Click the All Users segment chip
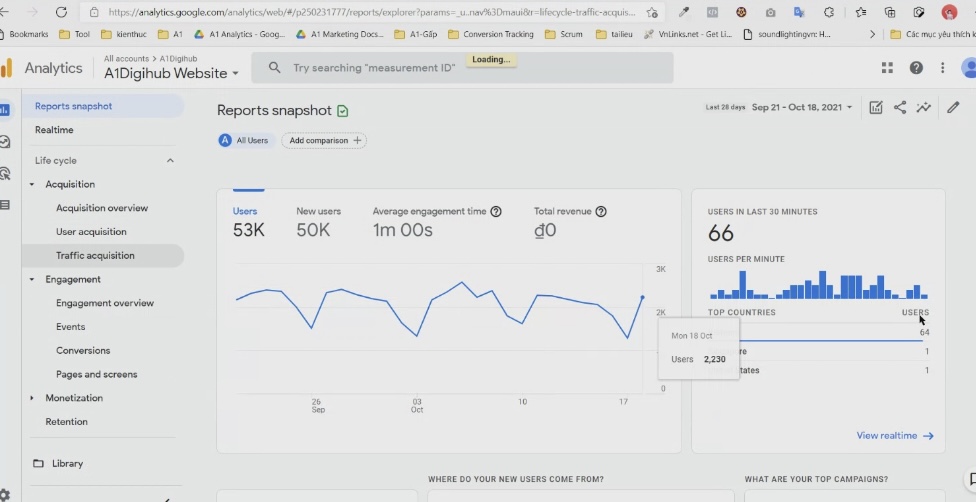The width and height of the screenshot is (976, 502). [246, 141]
